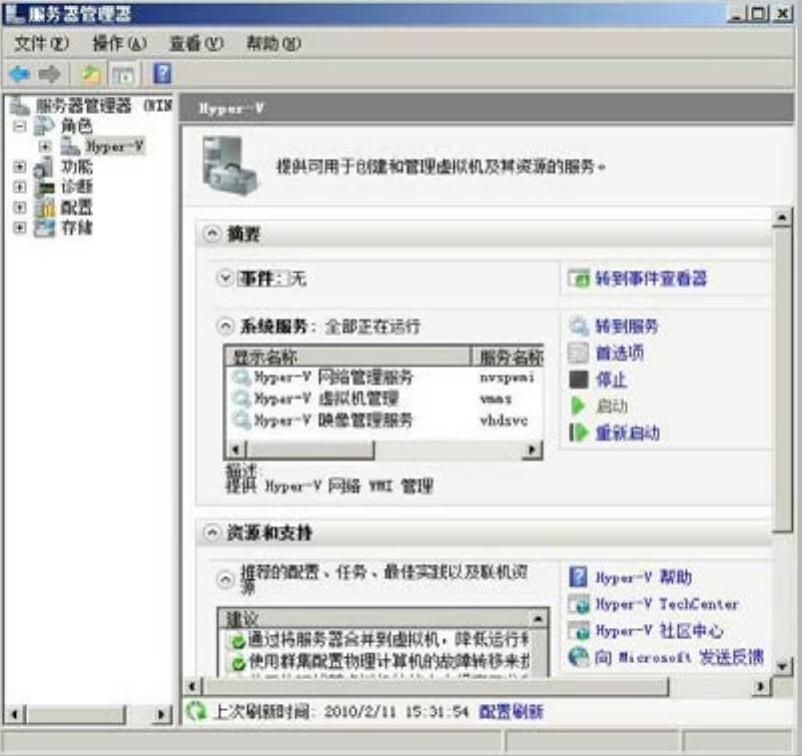Select the 服务器管理器 root node icon
This screenshot has height=756, width=802.
click(20, 106)
